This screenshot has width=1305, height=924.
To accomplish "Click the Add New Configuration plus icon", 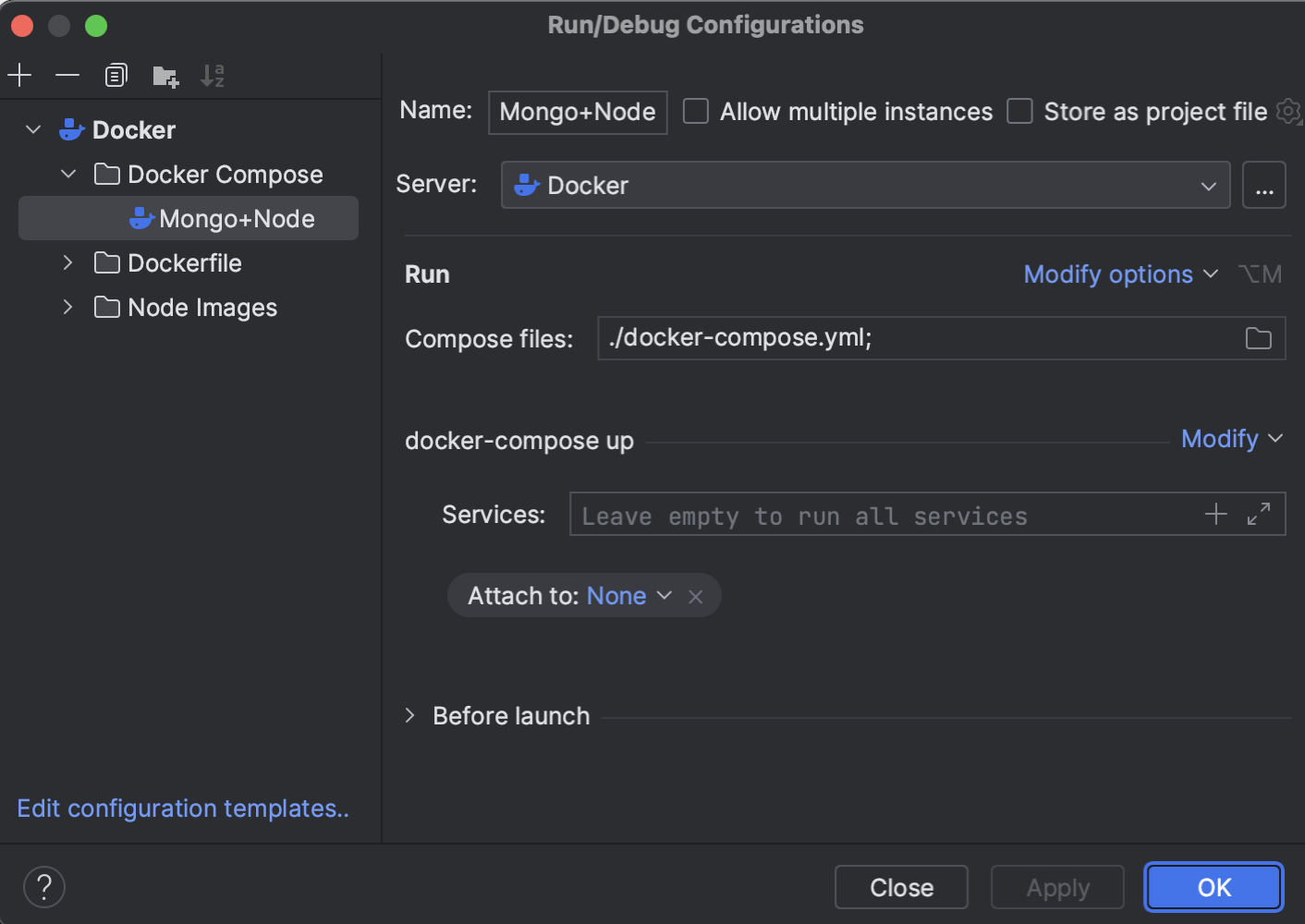I will [19, 75].
